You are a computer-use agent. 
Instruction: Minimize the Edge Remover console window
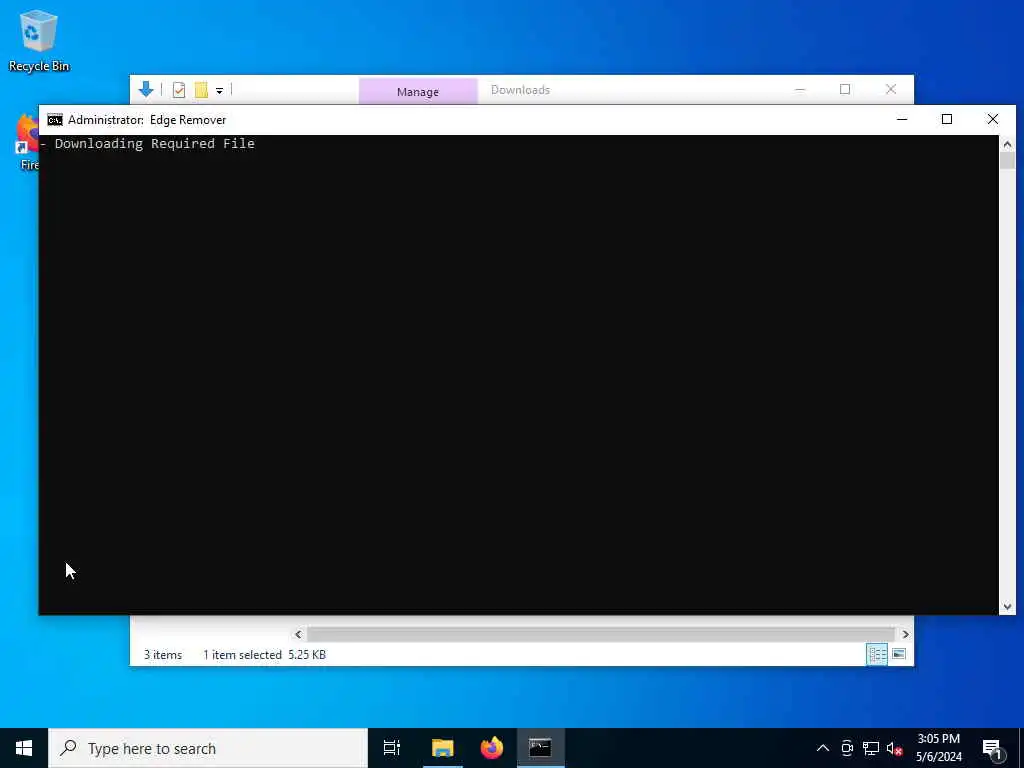click(902, 120)
